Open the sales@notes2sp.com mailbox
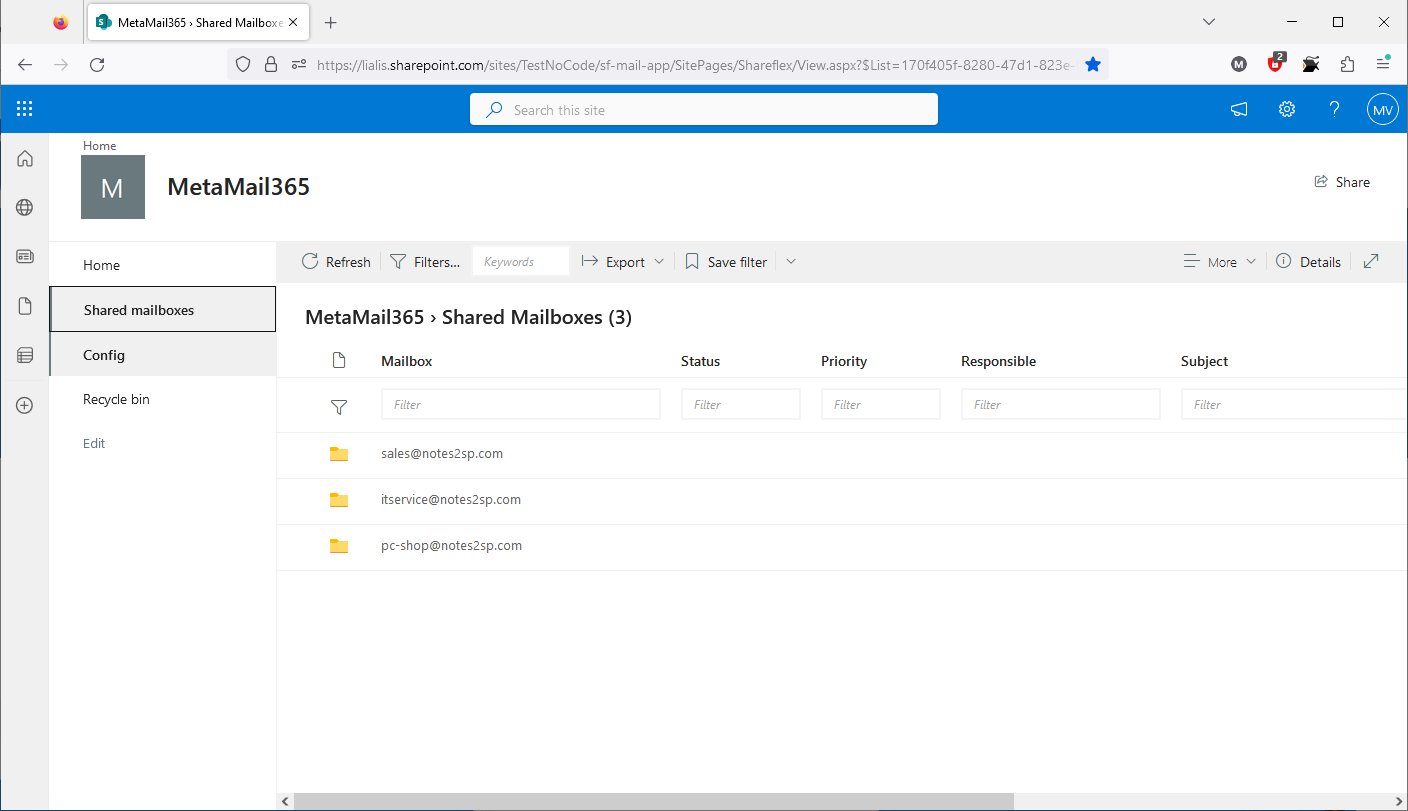Screen dimensions: 1408x811 pos(442,454)
